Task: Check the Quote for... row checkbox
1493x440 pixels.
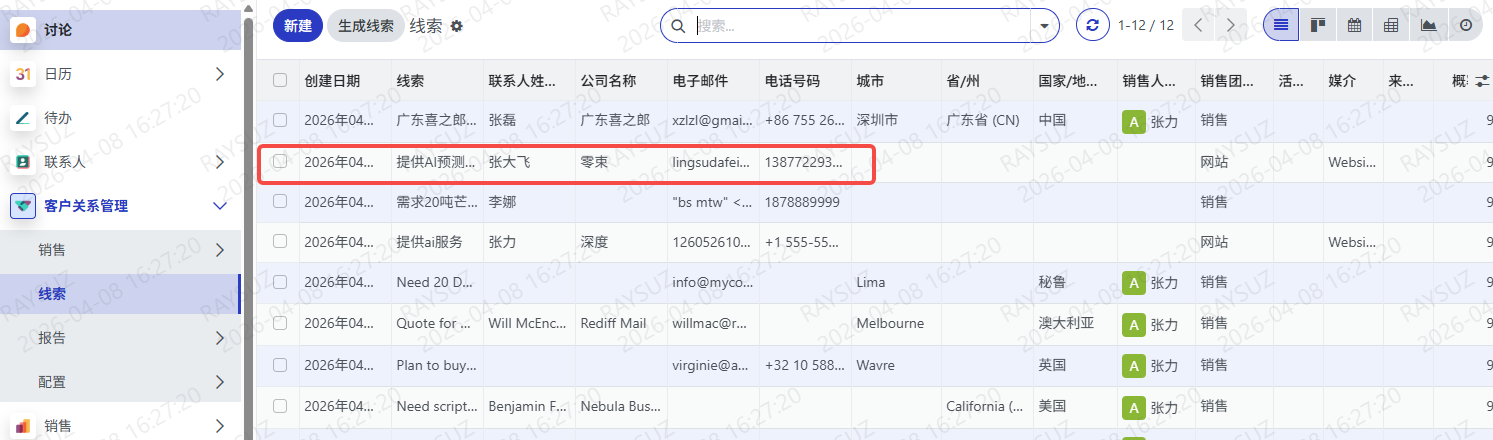Action: coord(280,324)
